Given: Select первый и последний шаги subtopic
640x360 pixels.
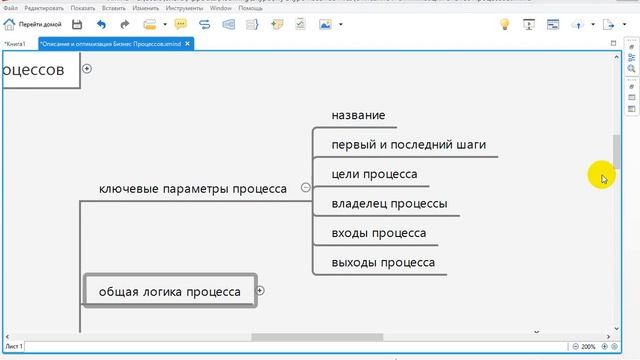Looking at the screenshot, I should [409, 144].
